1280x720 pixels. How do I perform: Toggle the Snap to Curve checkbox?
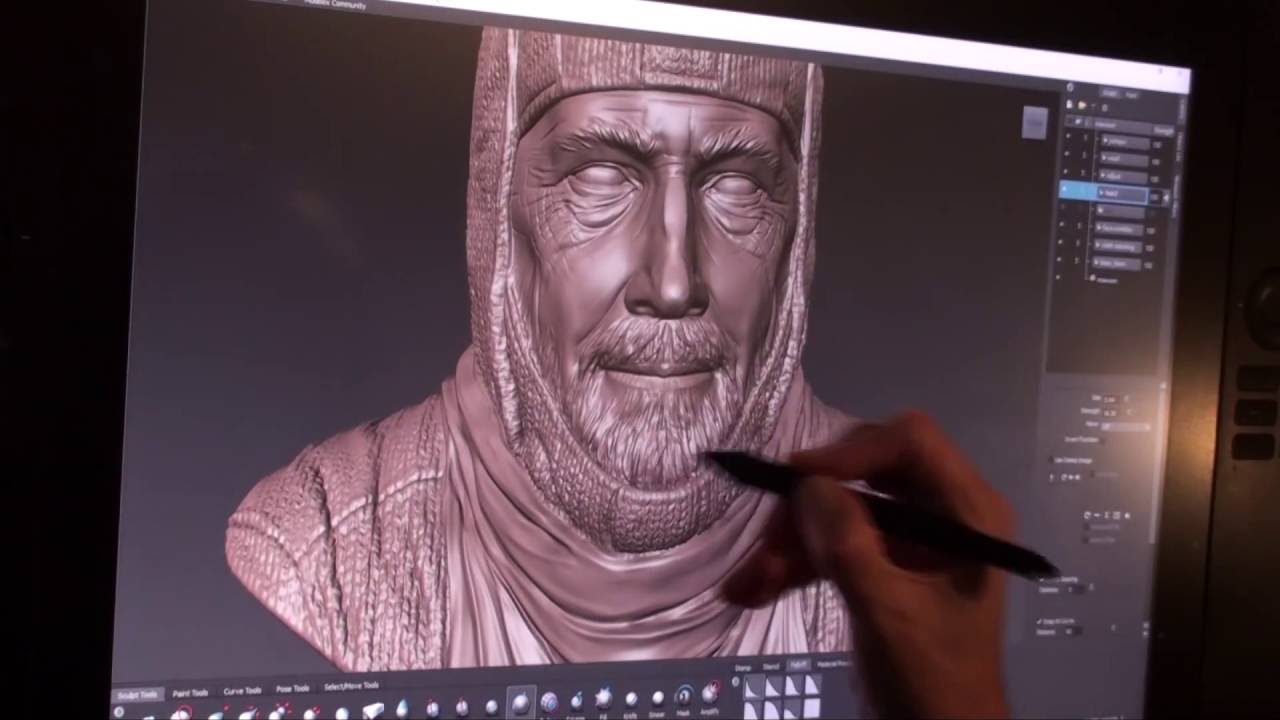(1039, 621)
